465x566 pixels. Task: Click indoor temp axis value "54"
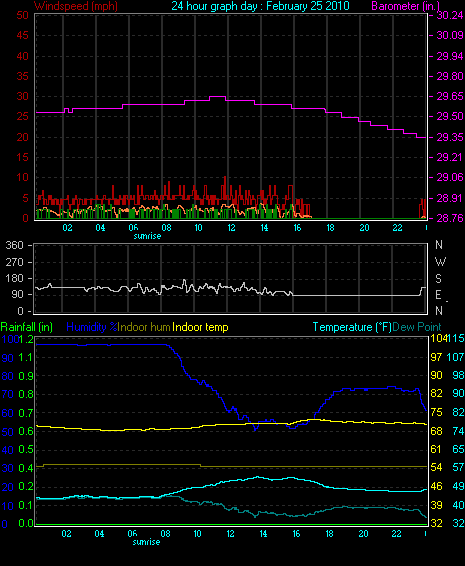click(x=436, y=468)
